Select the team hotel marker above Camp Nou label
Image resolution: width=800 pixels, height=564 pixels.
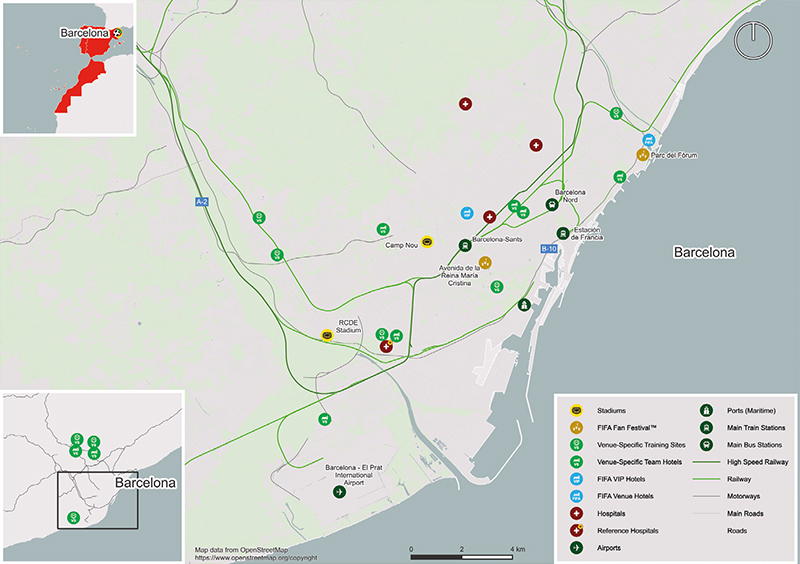tap(383, 229)
